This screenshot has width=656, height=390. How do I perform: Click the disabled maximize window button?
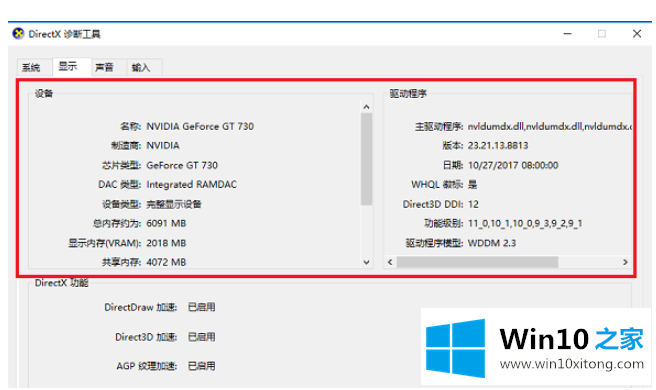(602, 33)
